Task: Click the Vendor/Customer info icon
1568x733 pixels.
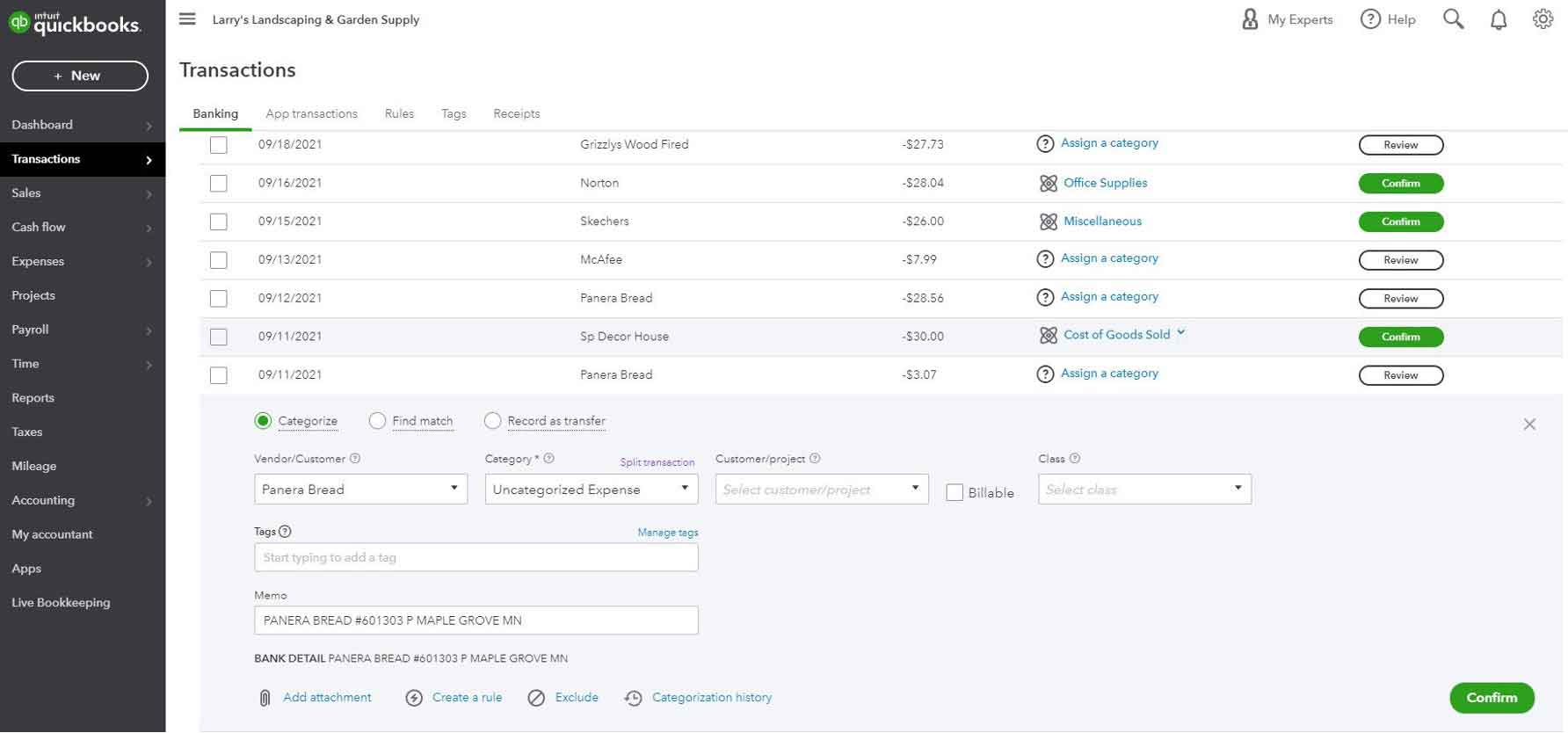Action: click(355, 459)
